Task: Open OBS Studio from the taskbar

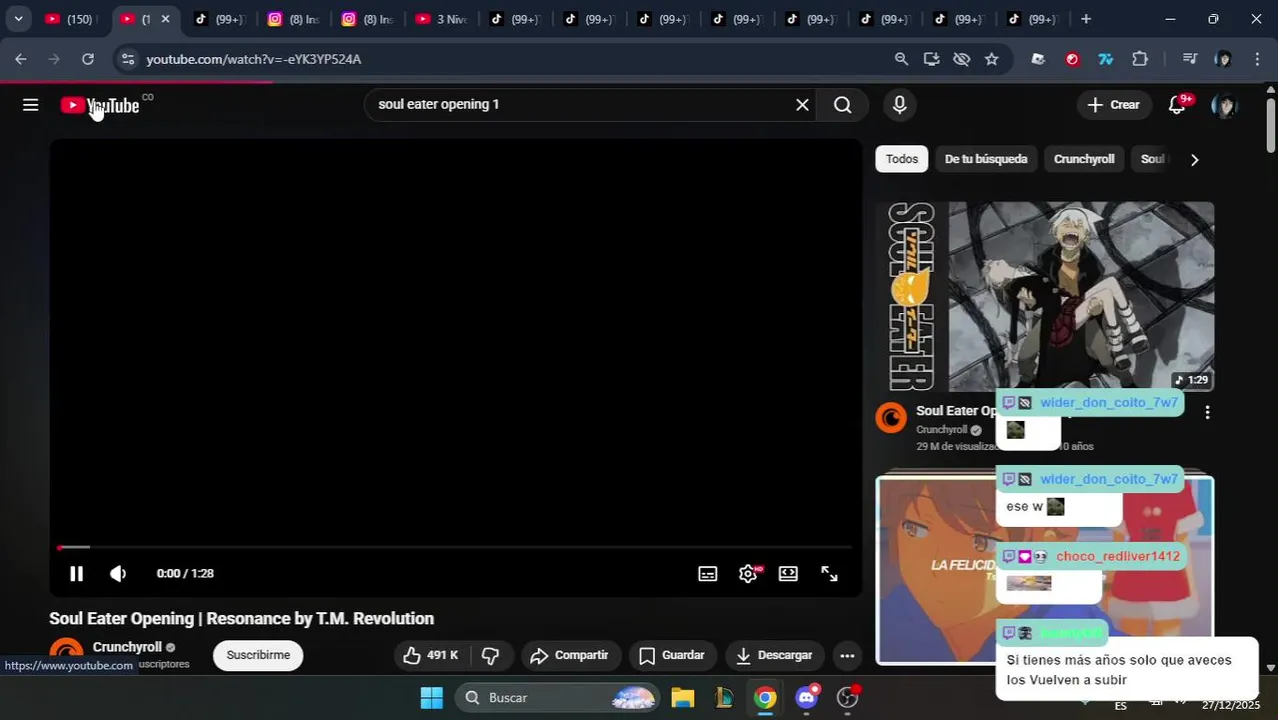Action: click(848, 698)
